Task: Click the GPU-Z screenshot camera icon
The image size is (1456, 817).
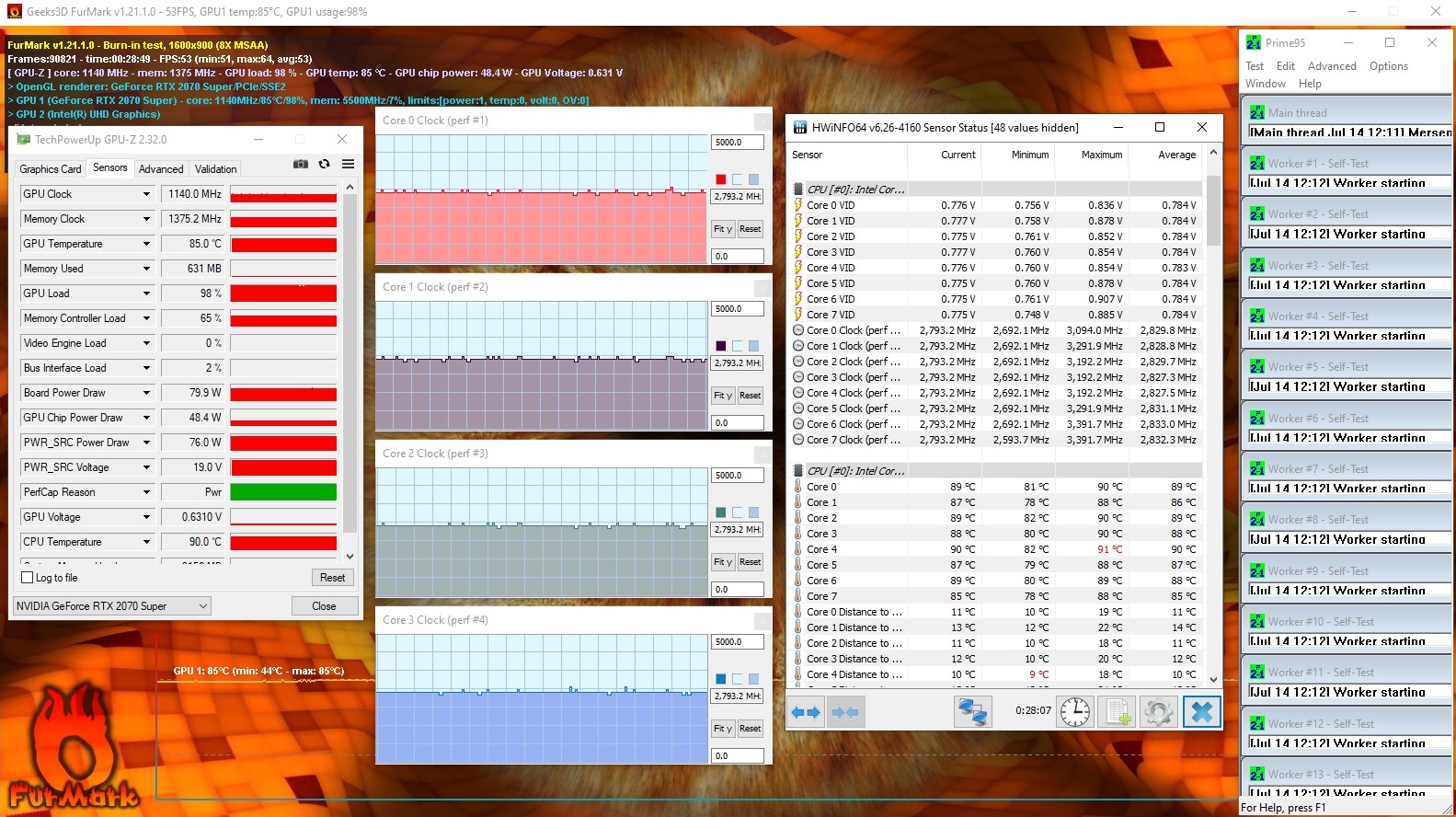Action: 301,164
